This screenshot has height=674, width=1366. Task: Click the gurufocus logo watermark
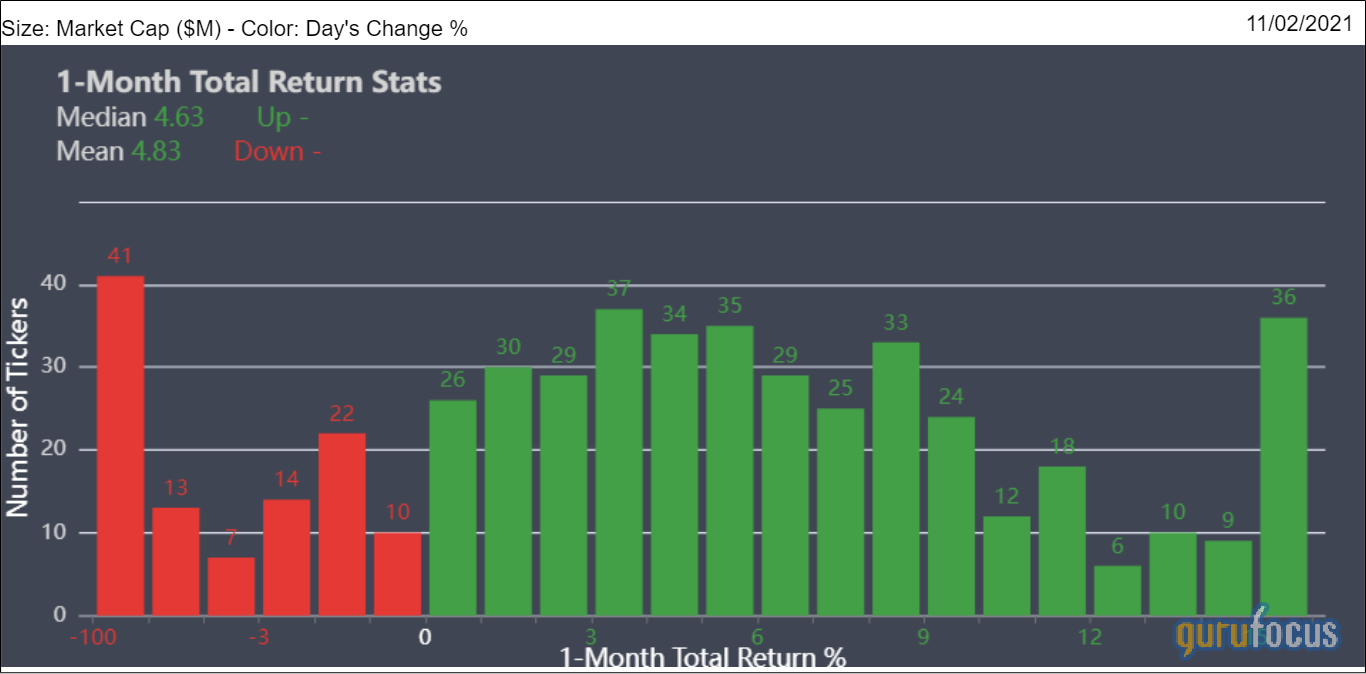tap(1256, 632)
